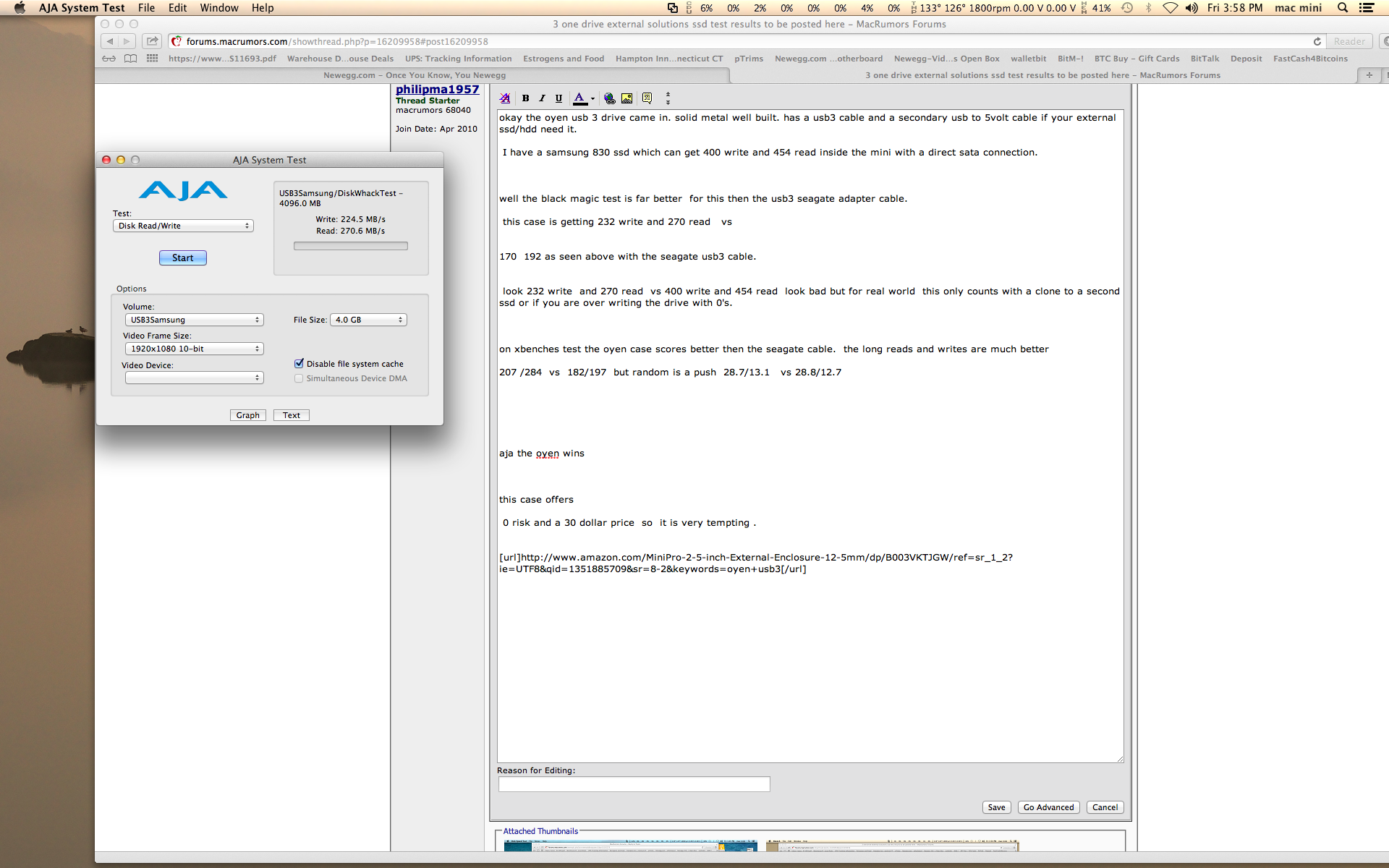1389x868 pixels.
Task: Click the Wi-Fi icon in menu bar
Action: (x=1170, y=8)
